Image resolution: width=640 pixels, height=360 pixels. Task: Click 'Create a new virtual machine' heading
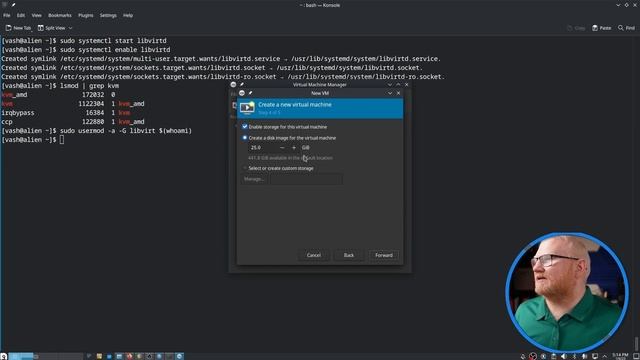tap(295, 104)
